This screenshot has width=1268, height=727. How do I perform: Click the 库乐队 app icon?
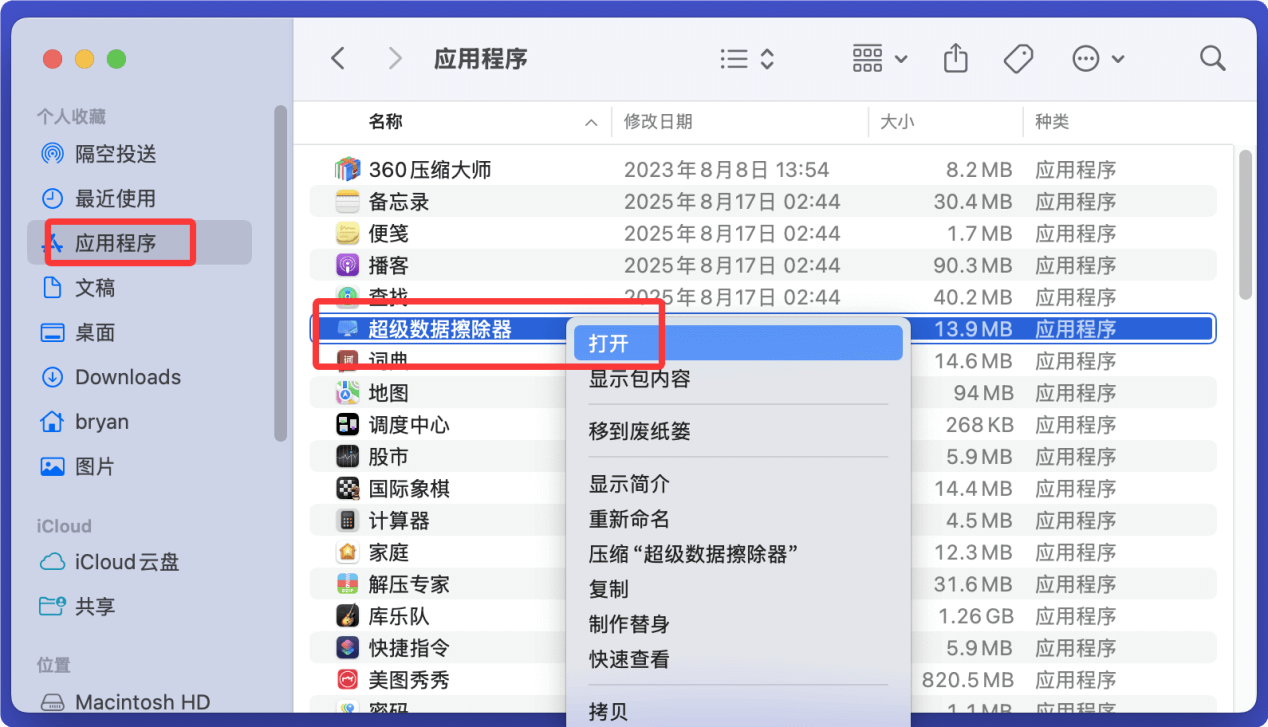[347, 616]
